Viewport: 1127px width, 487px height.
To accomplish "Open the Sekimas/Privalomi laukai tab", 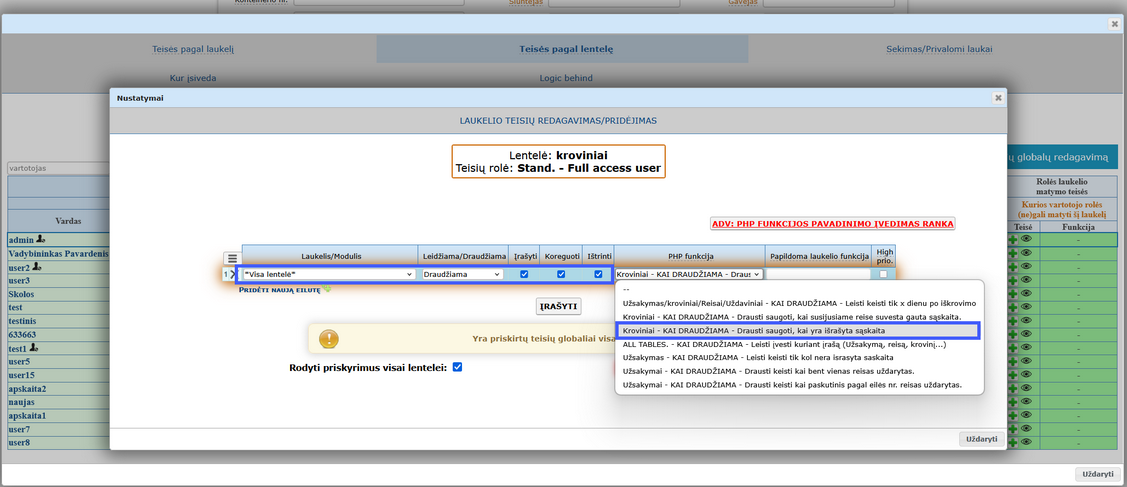I will coord(939,50).
